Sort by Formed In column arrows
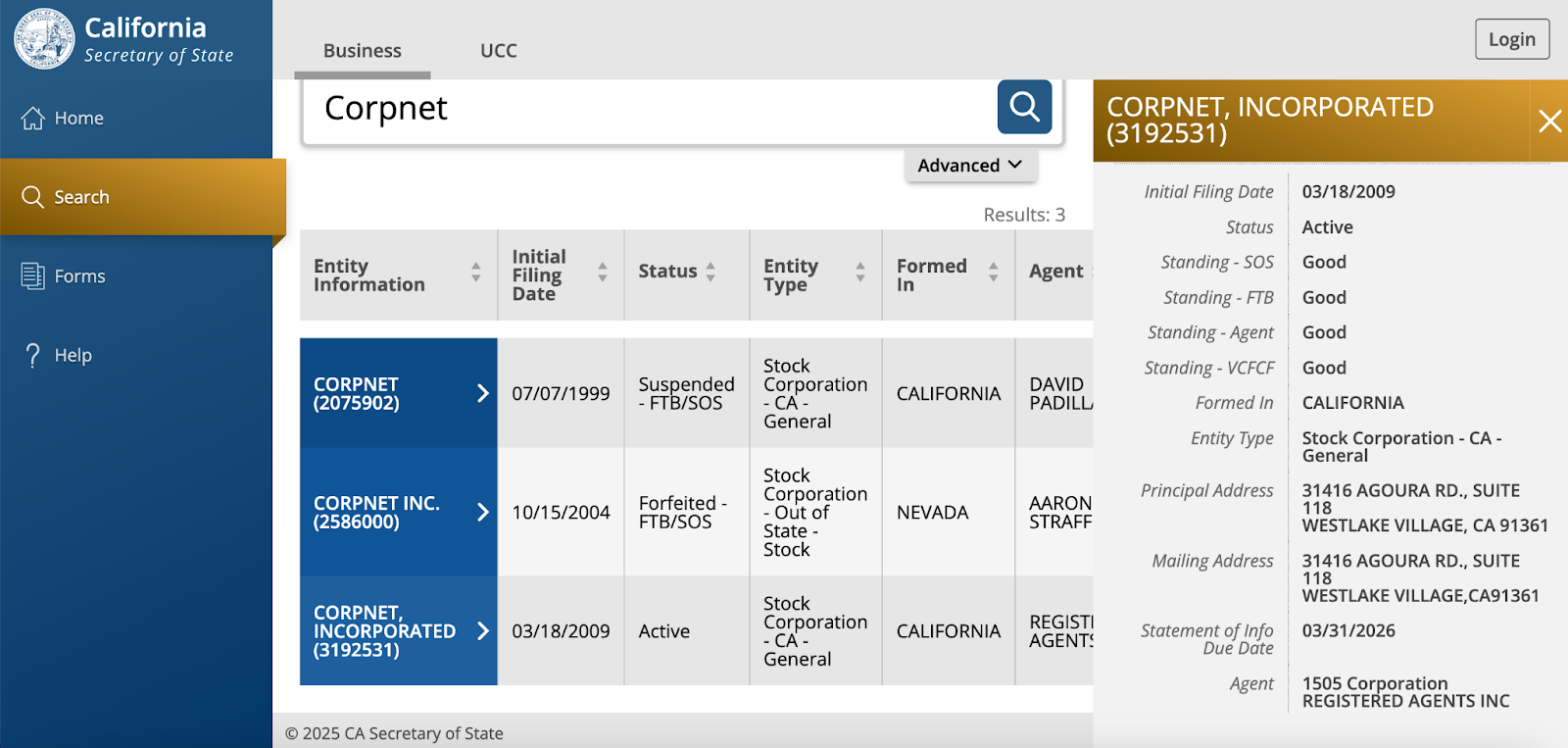The image size is (1568, 748). click(x=994, y=272)
